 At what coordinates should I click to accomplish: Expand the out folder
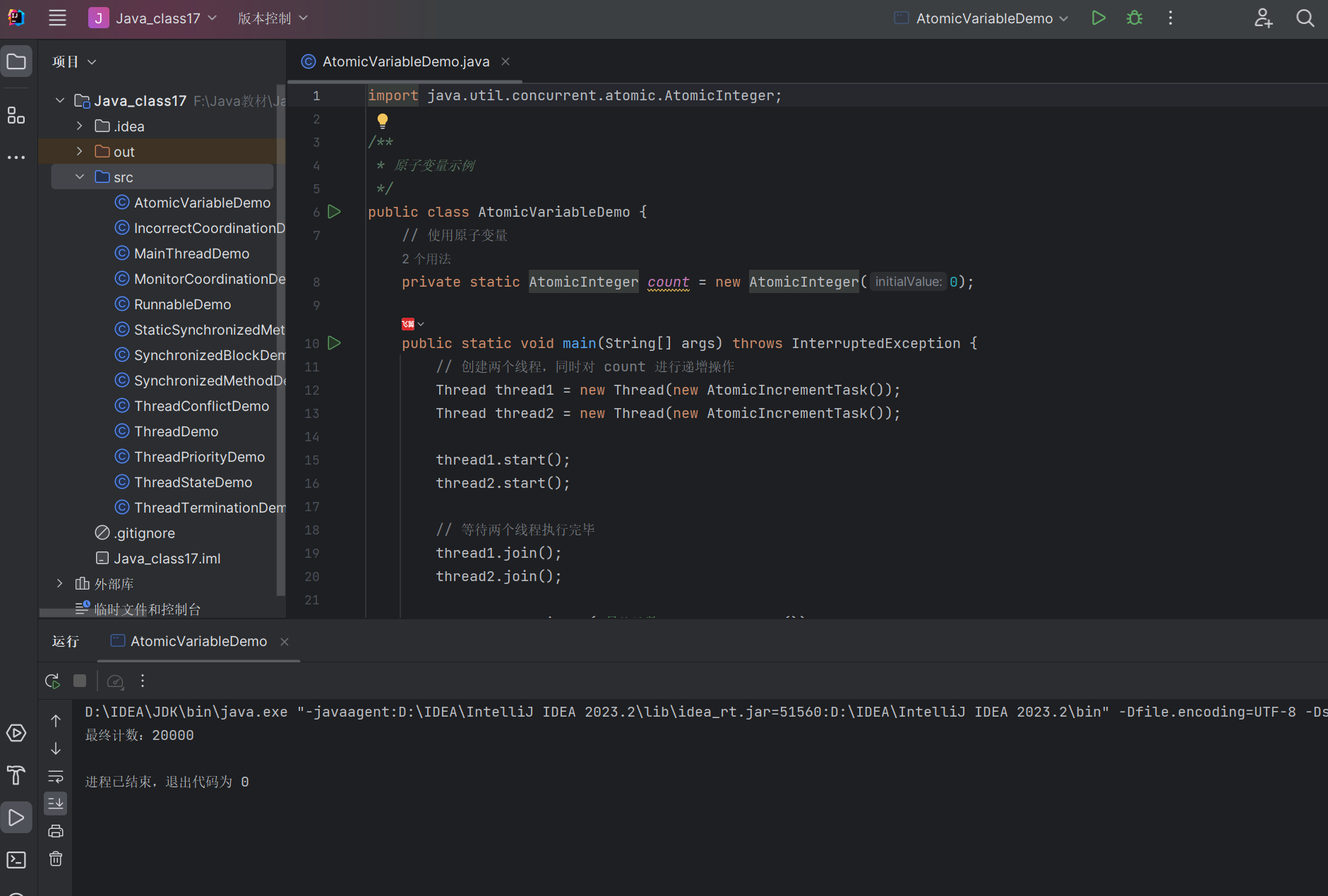(80, 152)
